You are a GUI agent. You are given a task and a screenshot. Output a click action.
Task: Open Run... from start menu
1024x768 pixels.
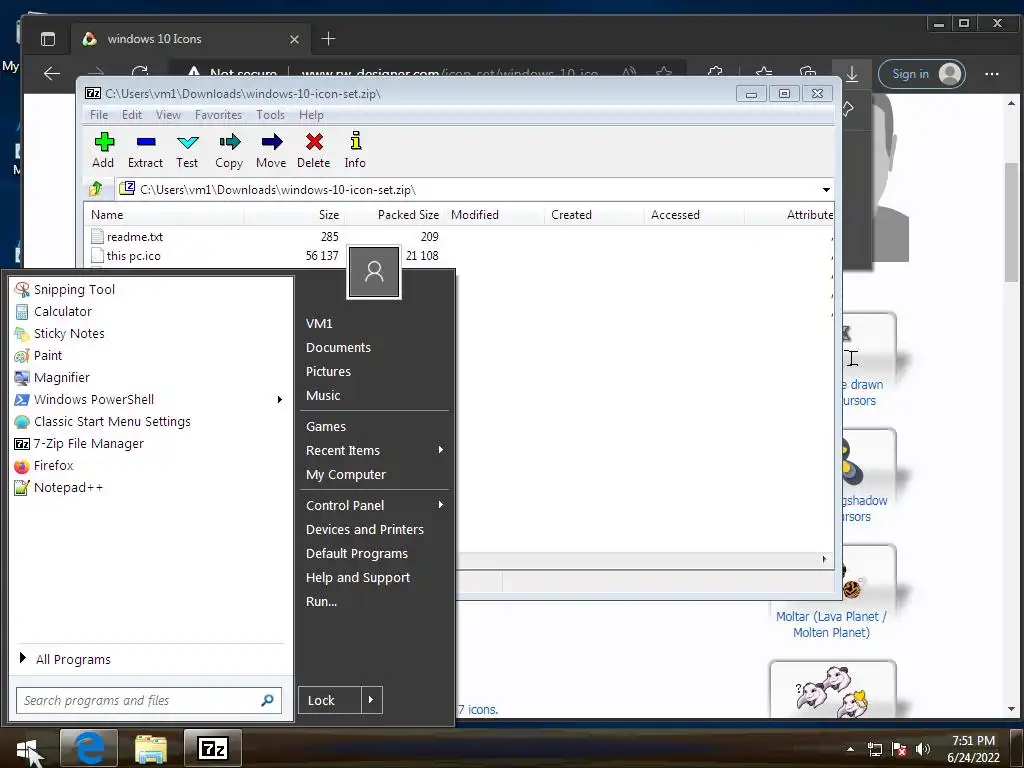pyautogui.click(x=321, y=601)
